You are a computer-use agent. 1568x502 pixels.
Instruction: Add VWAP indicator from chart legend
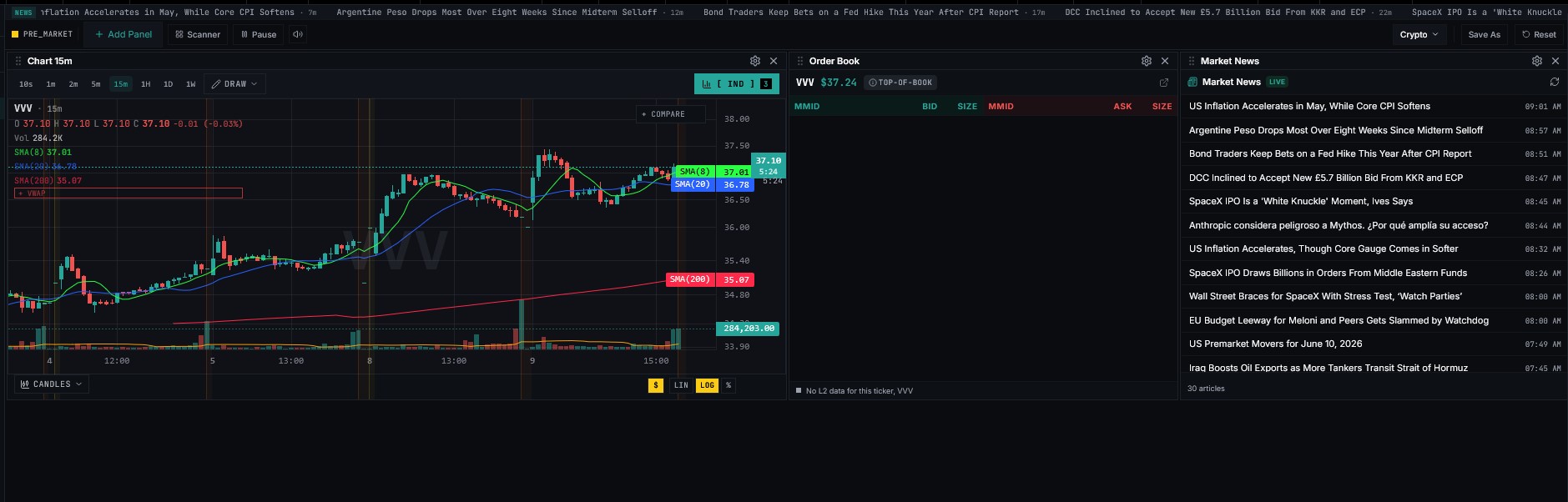click(129, 193)
